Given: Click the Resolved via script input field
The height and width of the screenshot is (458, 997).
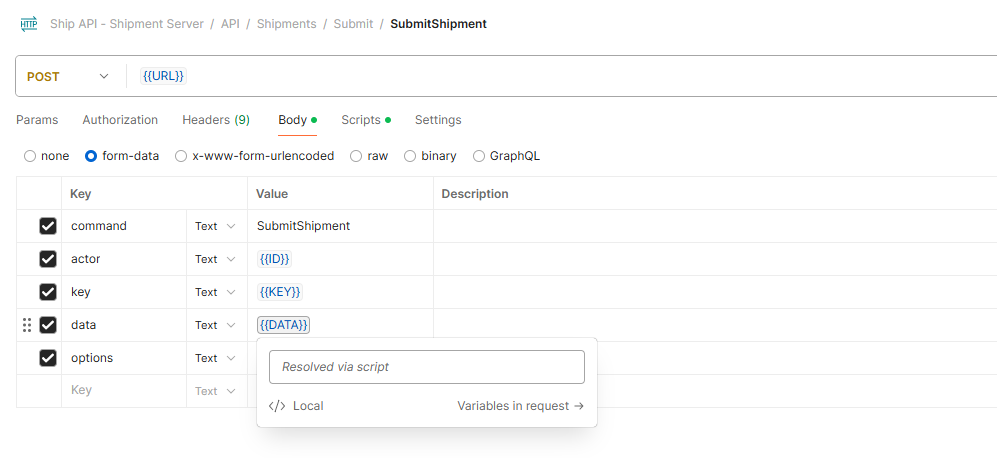Looking at the screenshot, I should click(x=426, y=367).
